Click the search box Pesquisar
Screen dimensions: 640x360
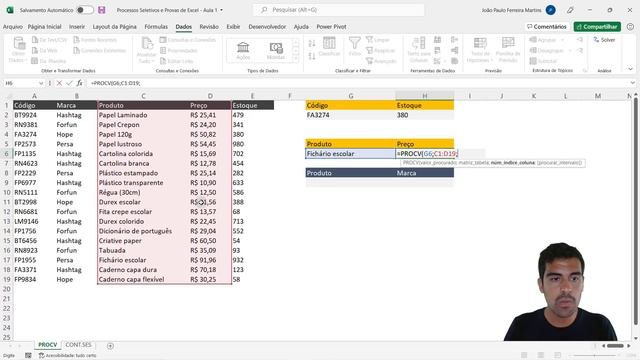(x=338, y=10)
